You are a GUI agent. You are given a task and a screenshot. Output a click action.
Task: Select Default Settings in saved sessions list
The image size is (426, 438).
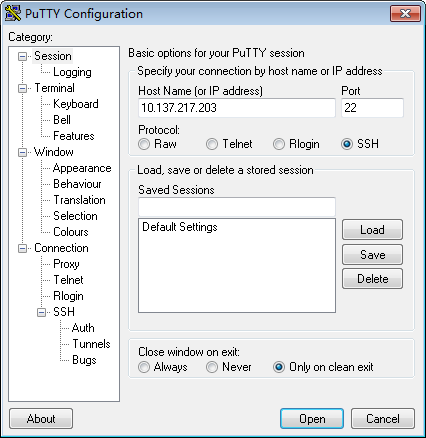180,227
